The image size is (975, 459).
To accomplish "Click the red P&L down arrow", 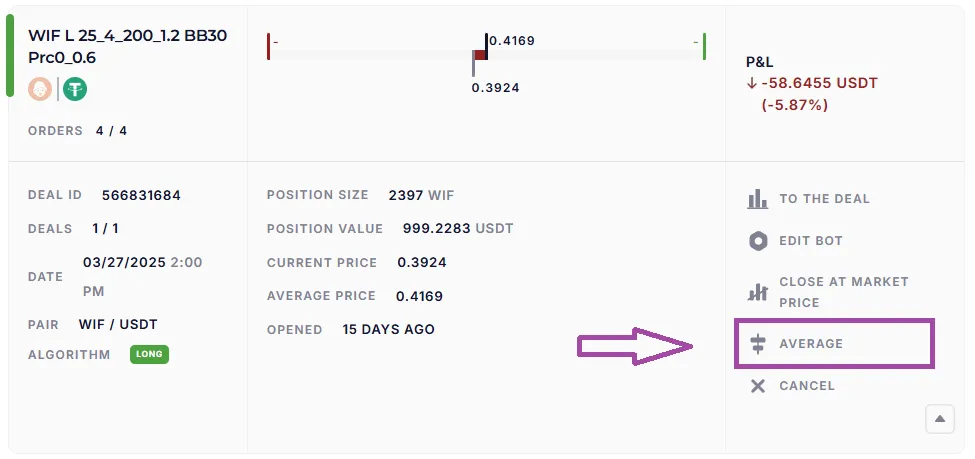I will point(751,84).
